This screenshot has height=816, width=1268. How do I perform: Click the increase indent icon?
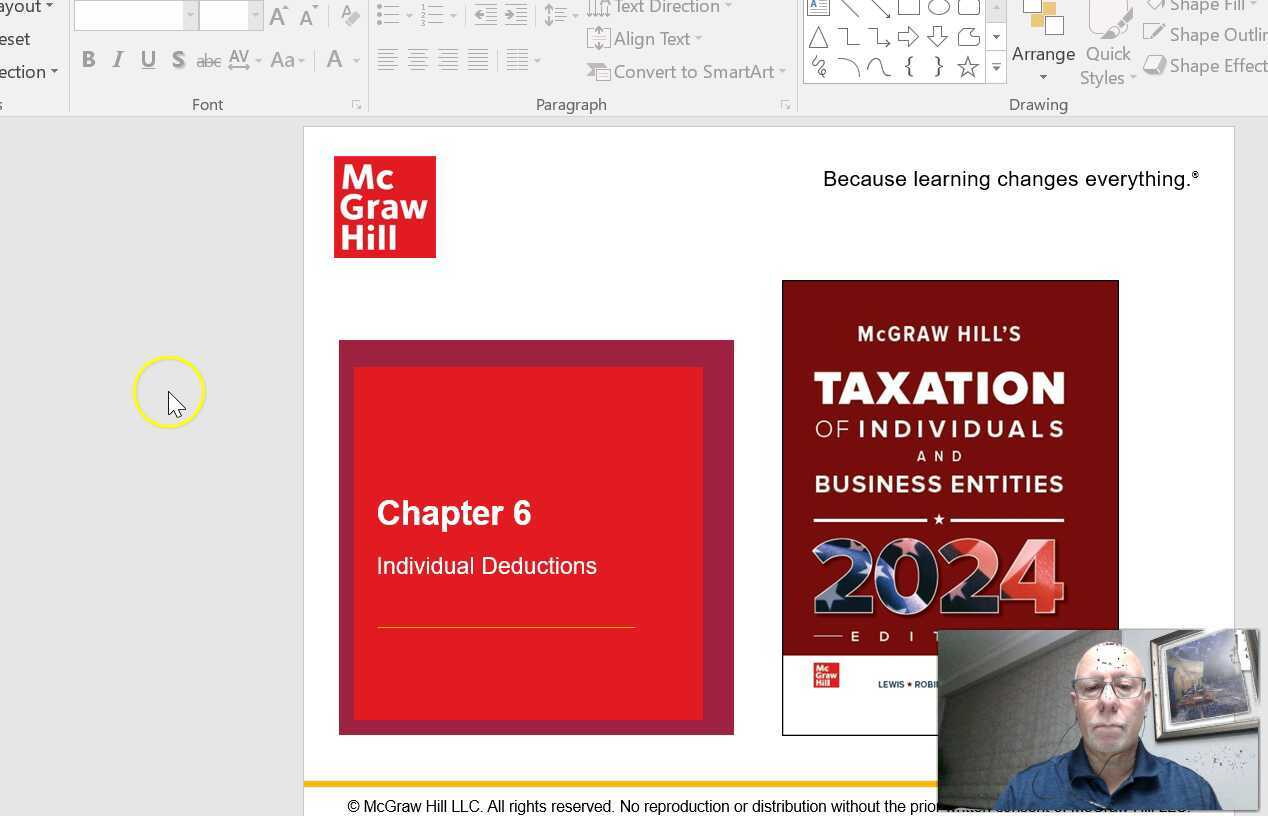click(516, 15)
